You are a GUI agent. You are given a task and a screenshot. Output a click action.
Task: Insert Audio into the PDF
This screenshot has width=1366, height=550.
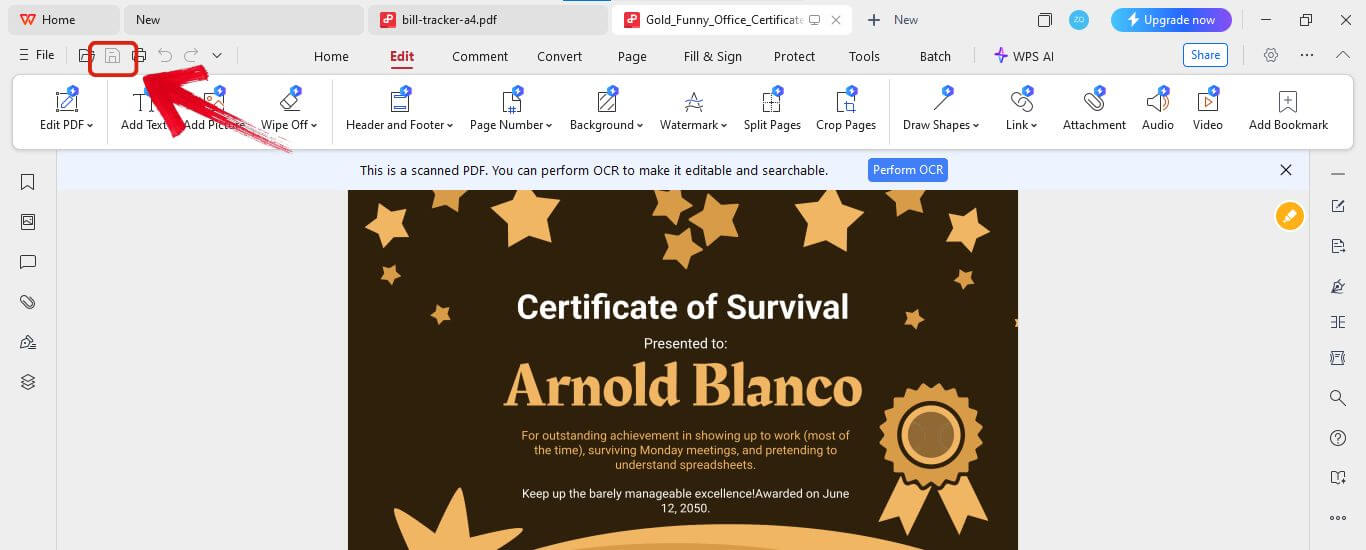pyautogui.click(x=1158, y=110)
